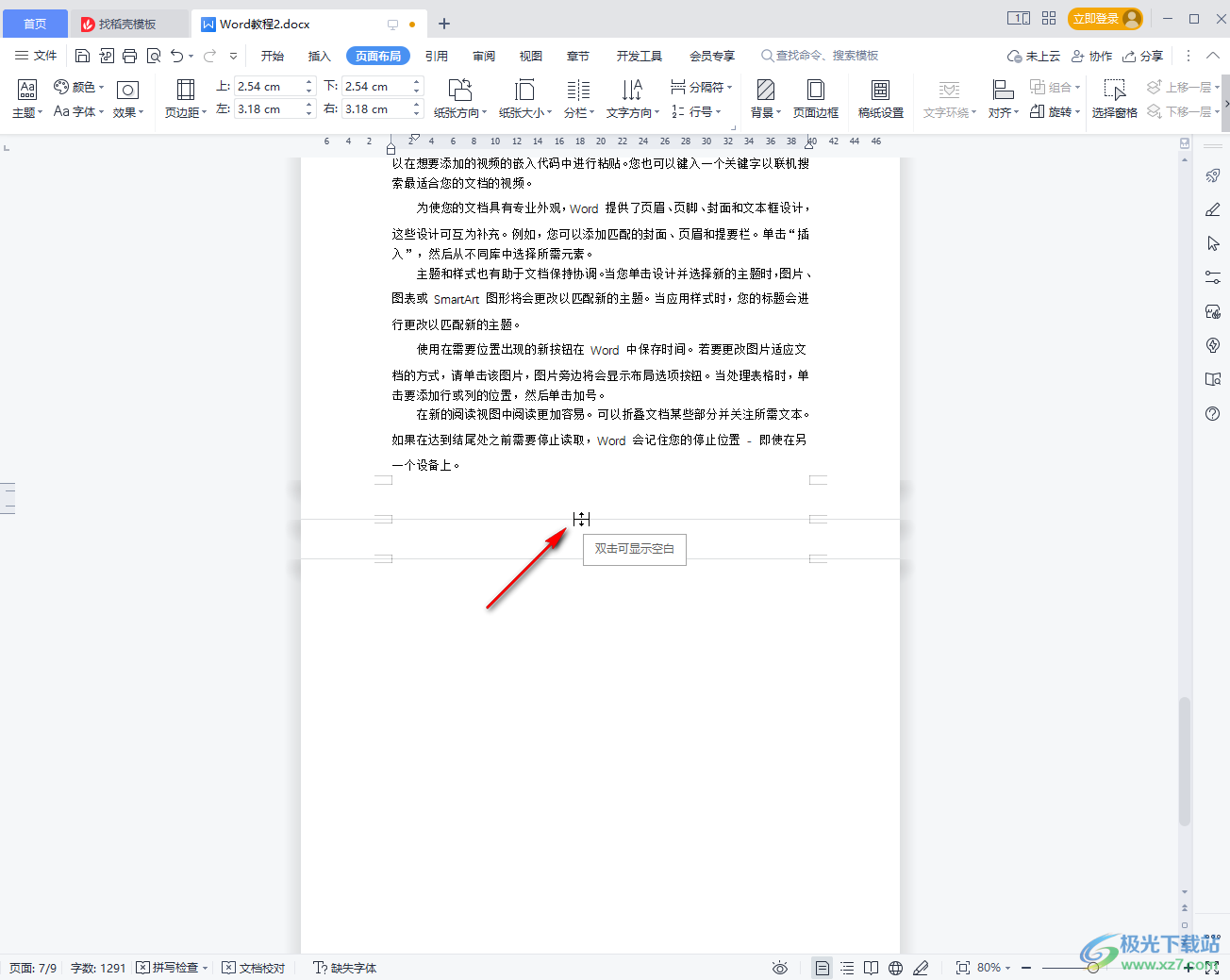
Task: Click the 未上云 cloud status button
Action: point(1034,56)
